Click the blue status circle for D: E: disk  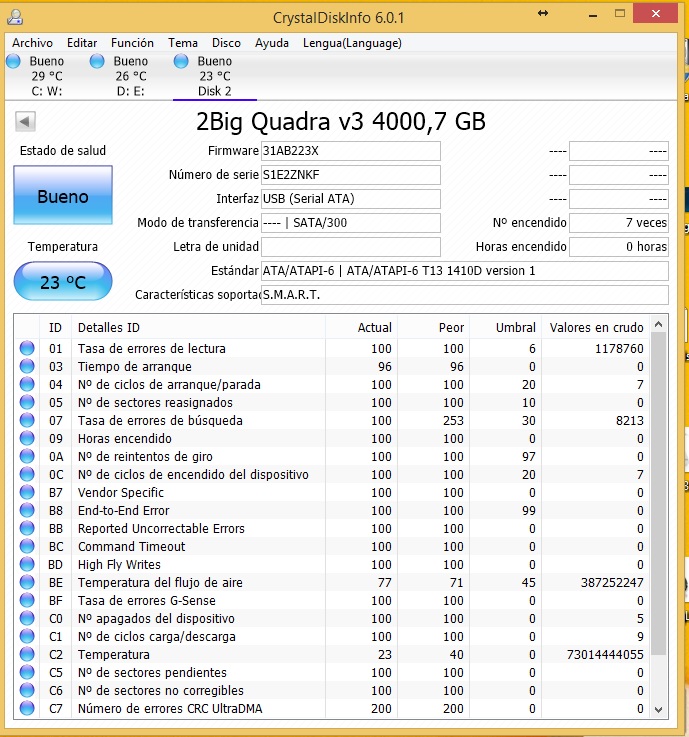tap(97, 61)
